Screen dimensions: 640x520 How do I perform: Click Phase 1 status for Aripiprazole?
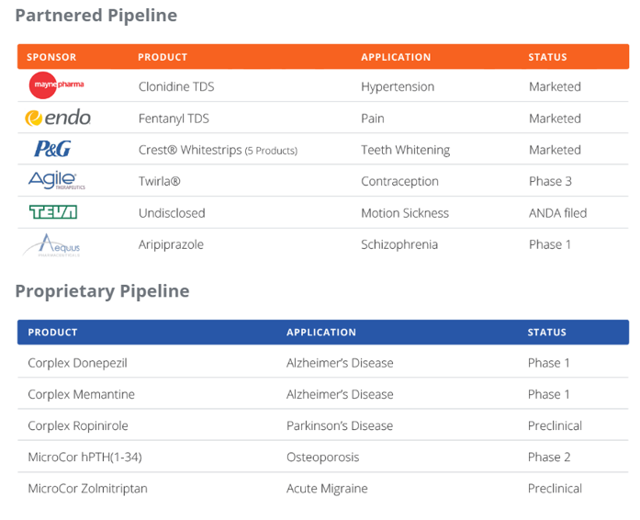550,244
